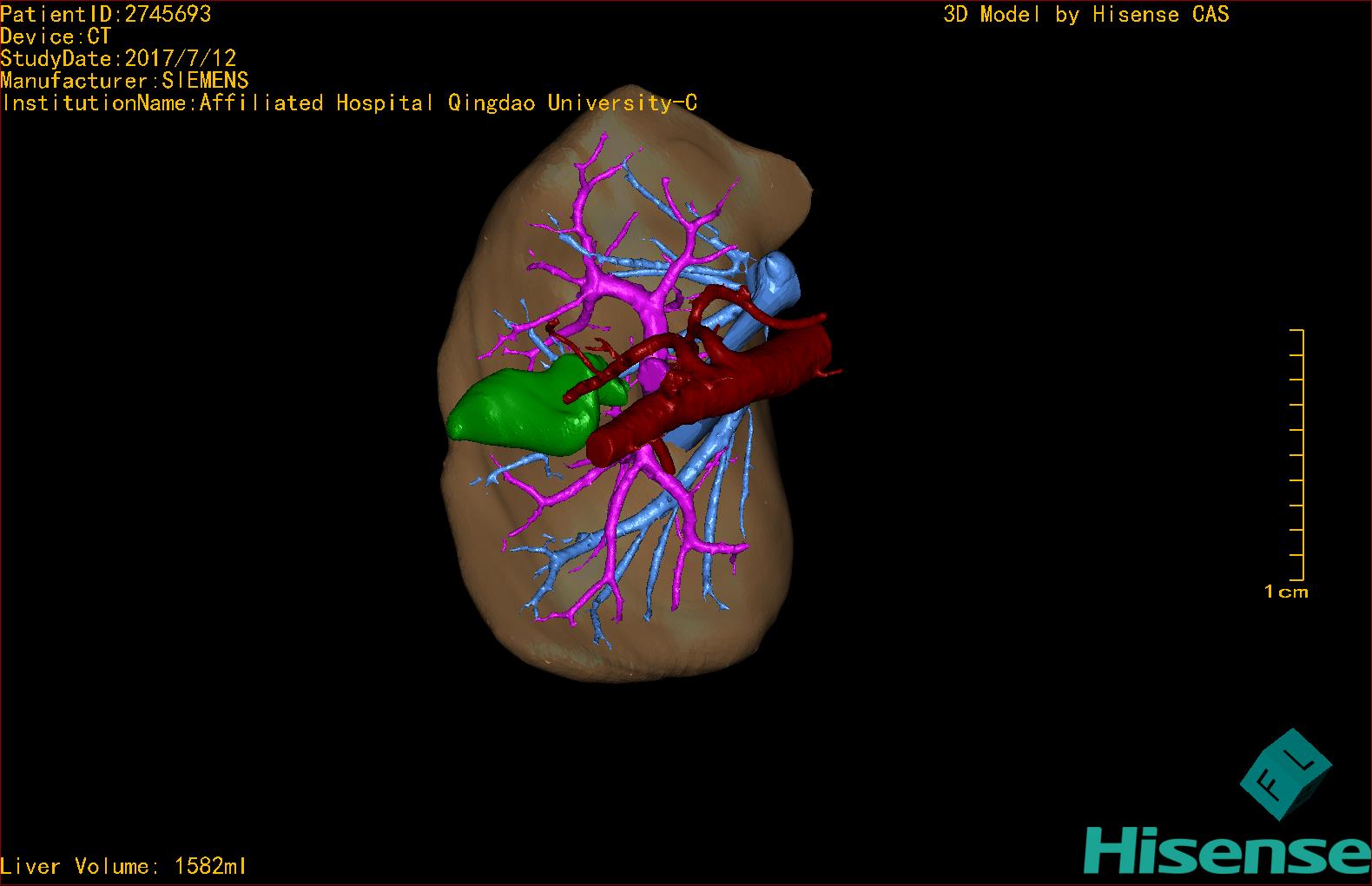The height and width of the screenshot is (886, 1372).
Task: Click the "PatientID:2745693" overlay text
Action: tap(106, 14)
